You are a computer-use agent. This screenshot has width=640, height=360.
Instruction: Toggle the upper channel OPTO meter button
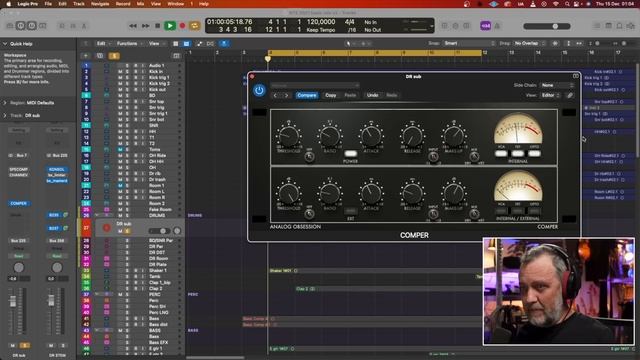(534, 153)
